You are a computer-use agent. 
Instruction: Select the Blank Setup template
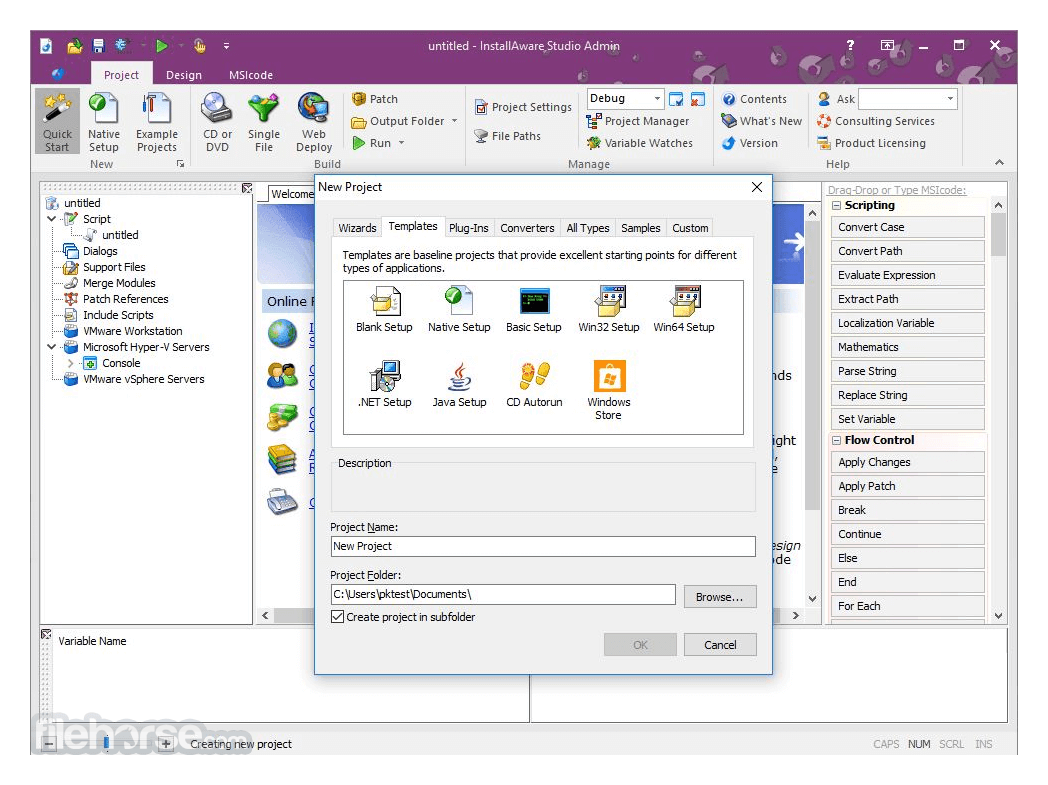[384, 309]
